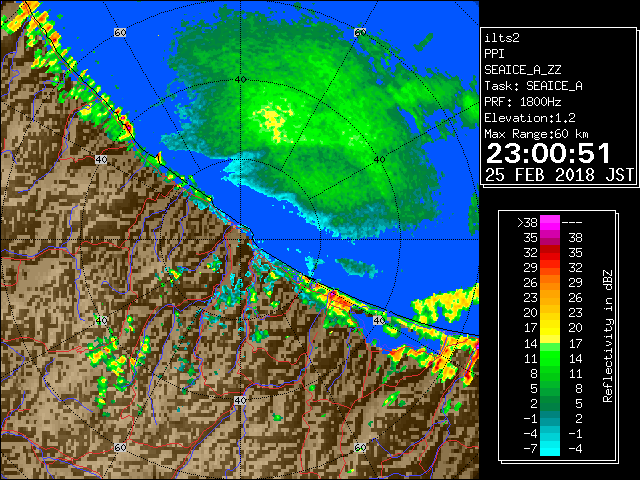The width and height of the screenshot is (640, 480).
Task: Select the Elevation:1.2 text
Action: click(530, 118)
